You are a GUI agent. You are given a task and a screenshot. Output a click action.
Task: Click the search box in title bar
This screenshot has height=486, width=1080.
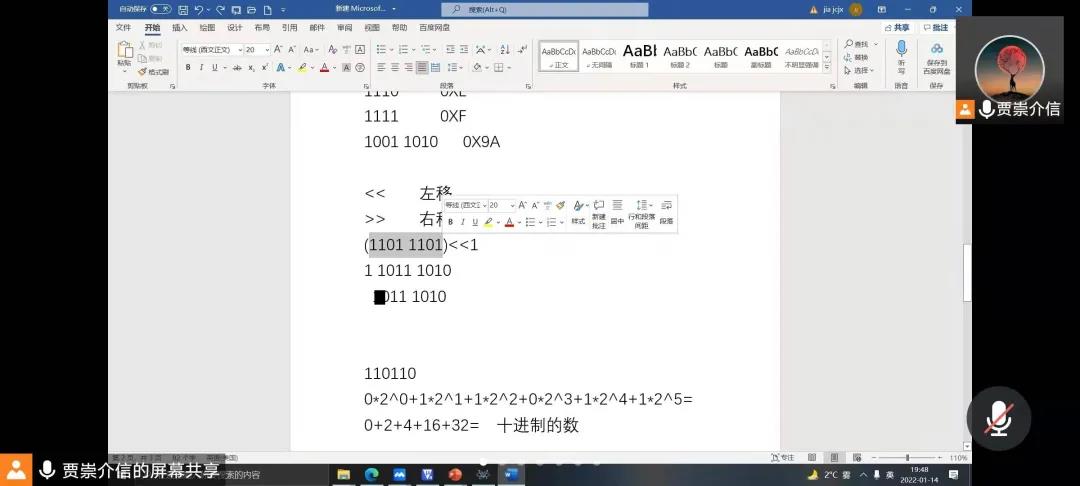point(500,9)
